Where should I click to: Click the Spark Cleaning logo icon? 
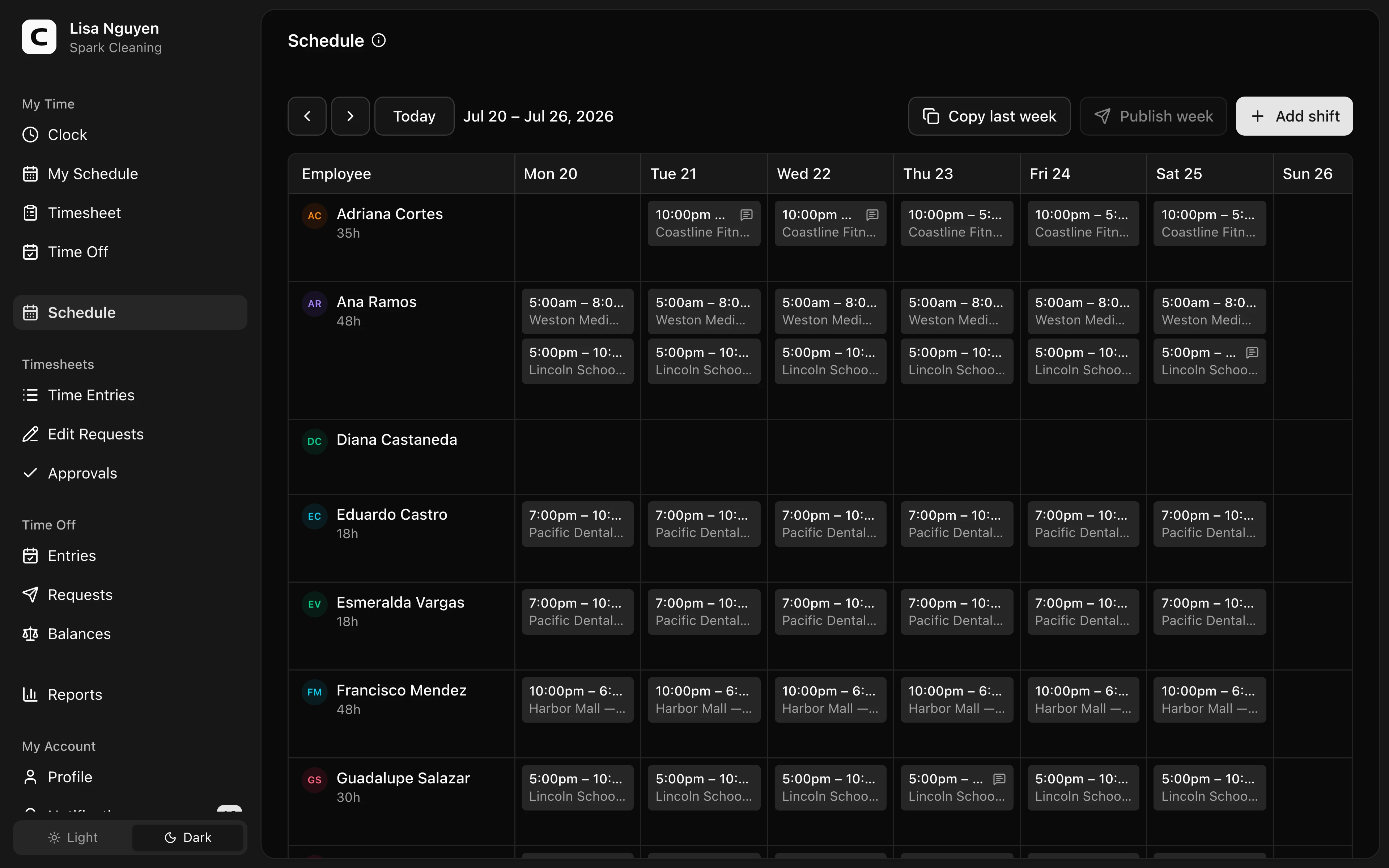tap(39, 37)
